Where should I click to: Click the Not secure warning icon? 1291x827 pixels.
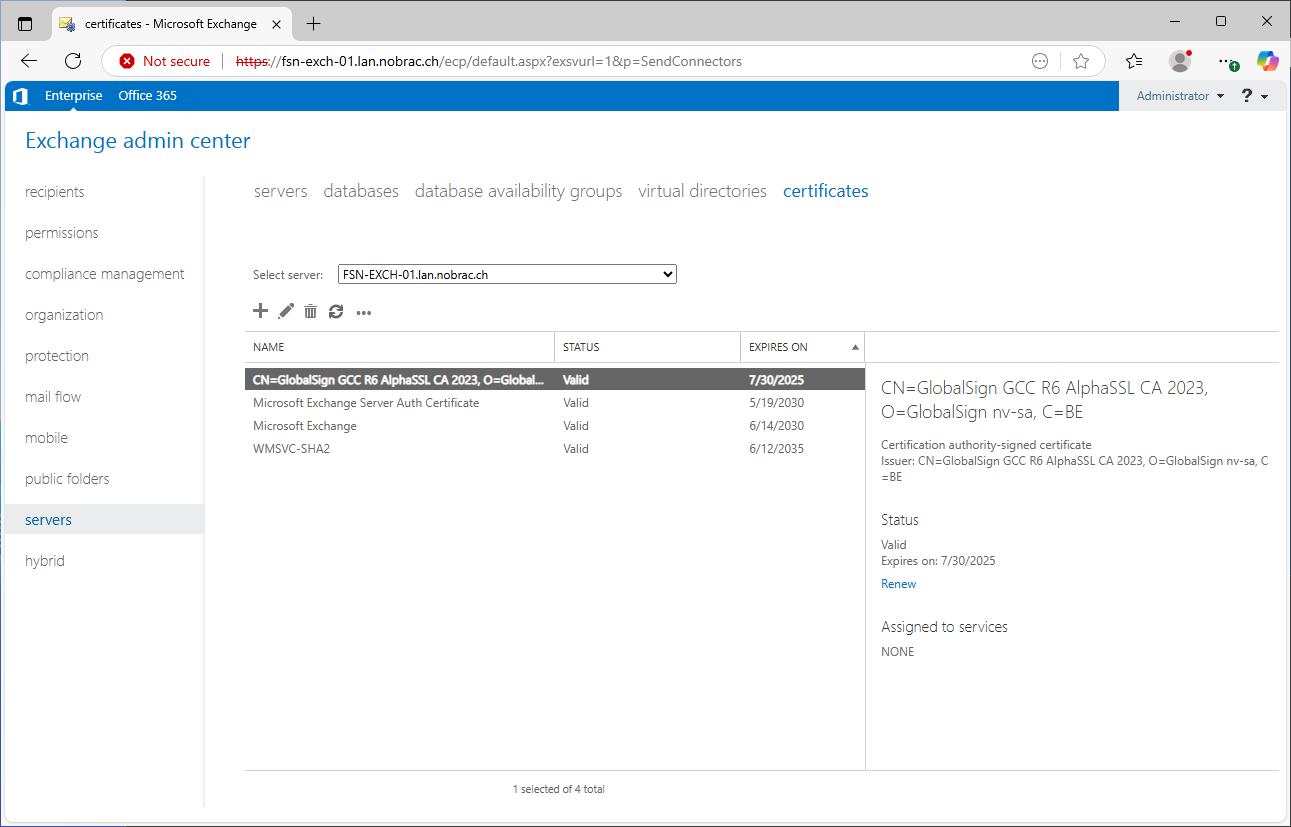pyautogui.click(x=127, y=61)
